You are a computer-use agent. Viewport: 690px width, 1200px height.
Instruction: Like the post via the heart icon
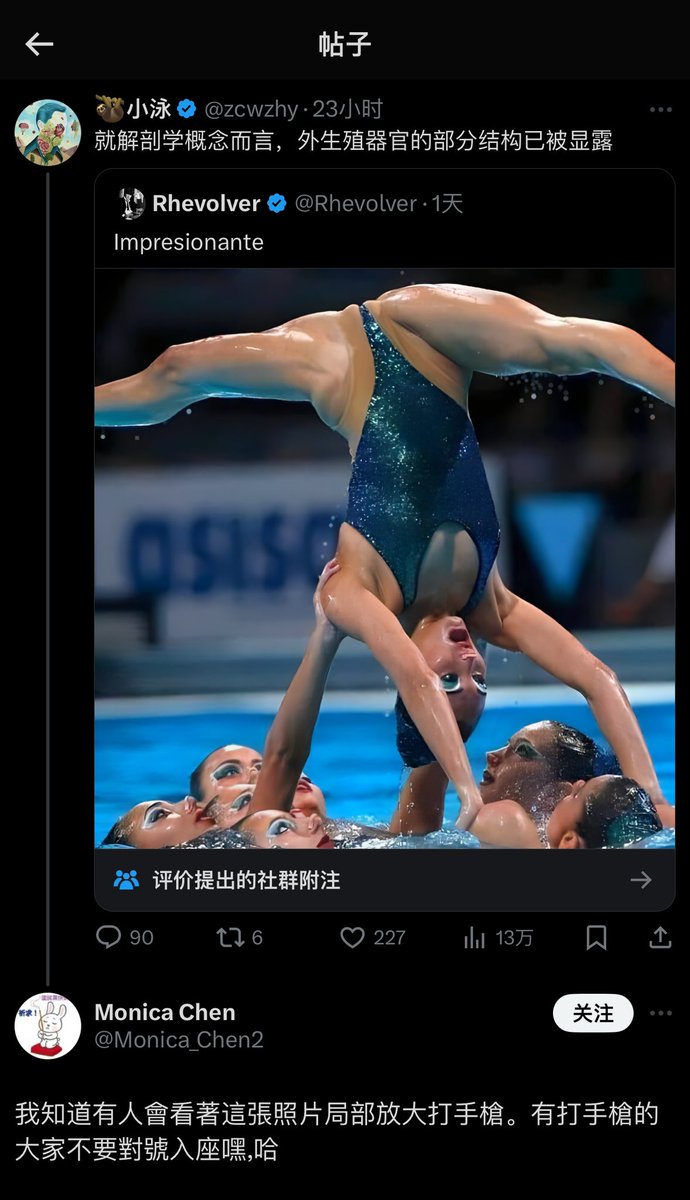(x=352, y=937)
